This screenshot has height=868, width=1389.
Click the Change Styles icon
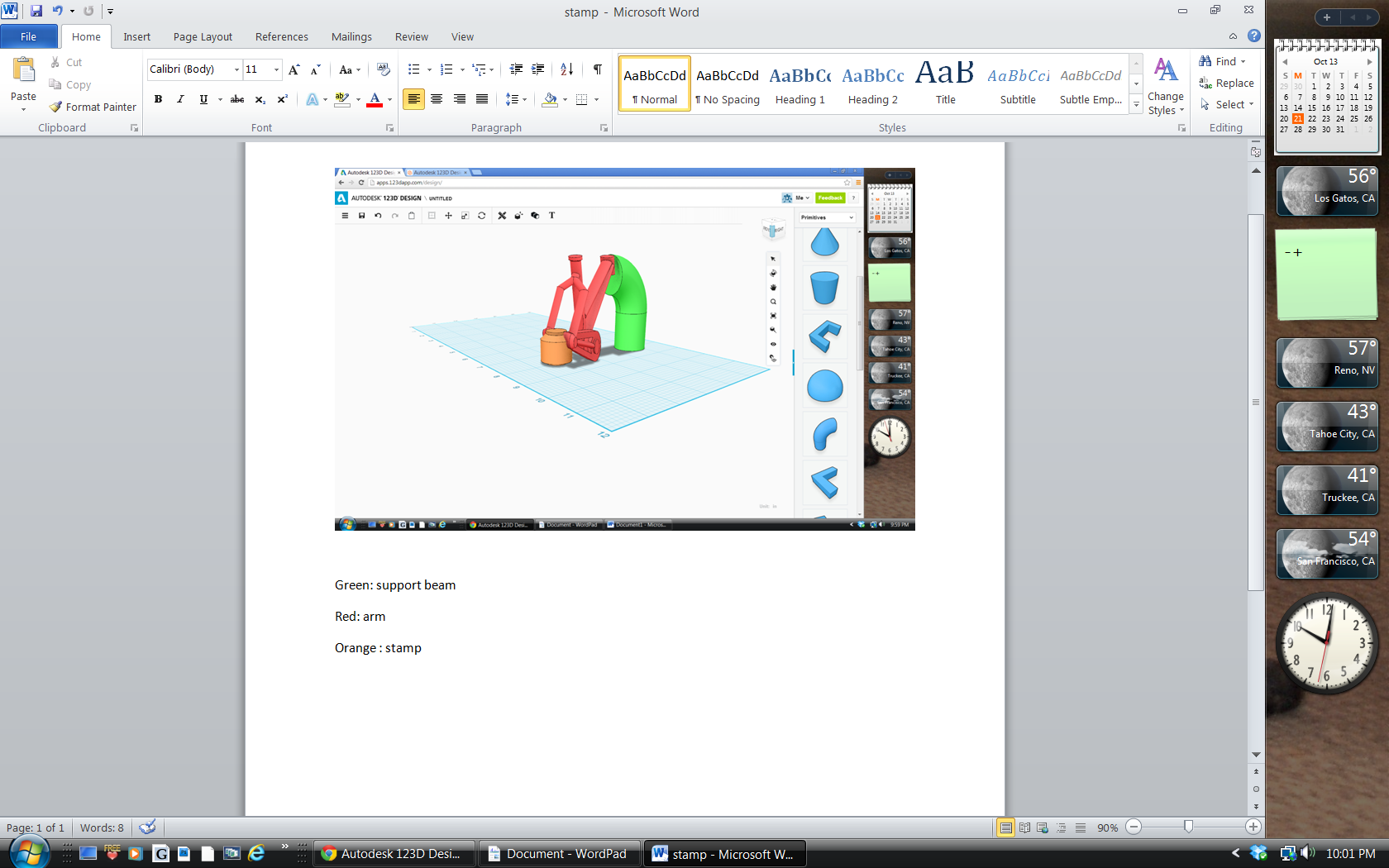pos(1166,86)
